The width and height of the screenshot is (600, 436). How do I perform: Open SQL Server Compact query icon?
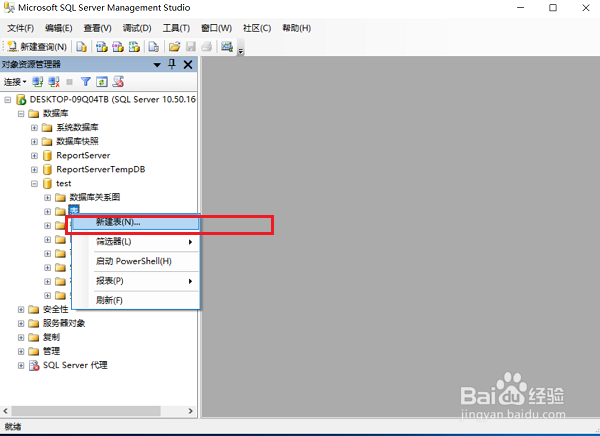[x=154, y=47]
